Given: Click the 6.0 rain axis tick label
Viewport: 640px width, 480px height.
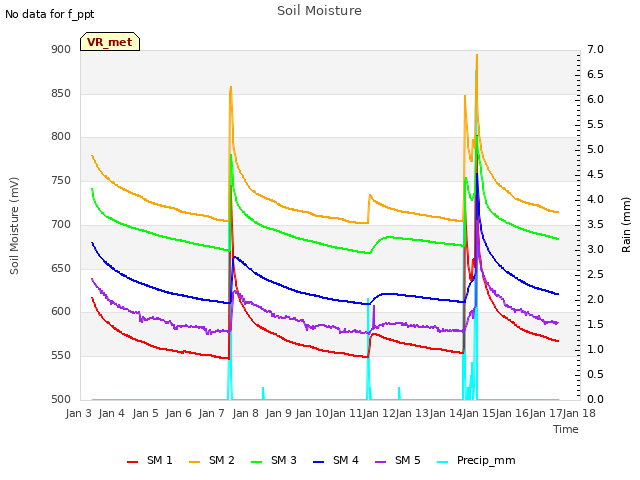Looking at the screenshot, I should coord(596,100).
